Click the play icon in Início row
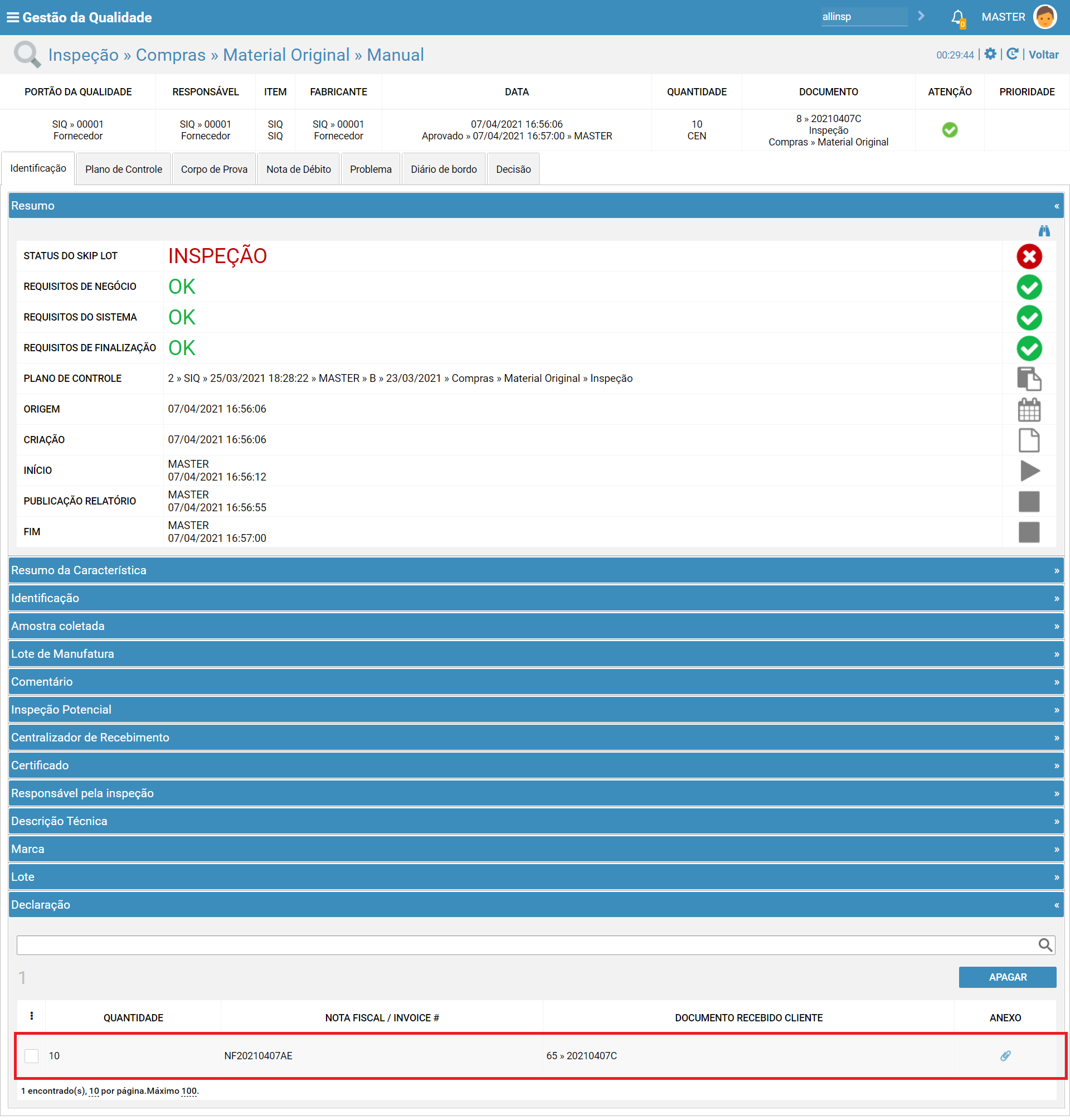This screenshot has height=1120, width=1070. pyautogui.click(x=1029, y=471)
